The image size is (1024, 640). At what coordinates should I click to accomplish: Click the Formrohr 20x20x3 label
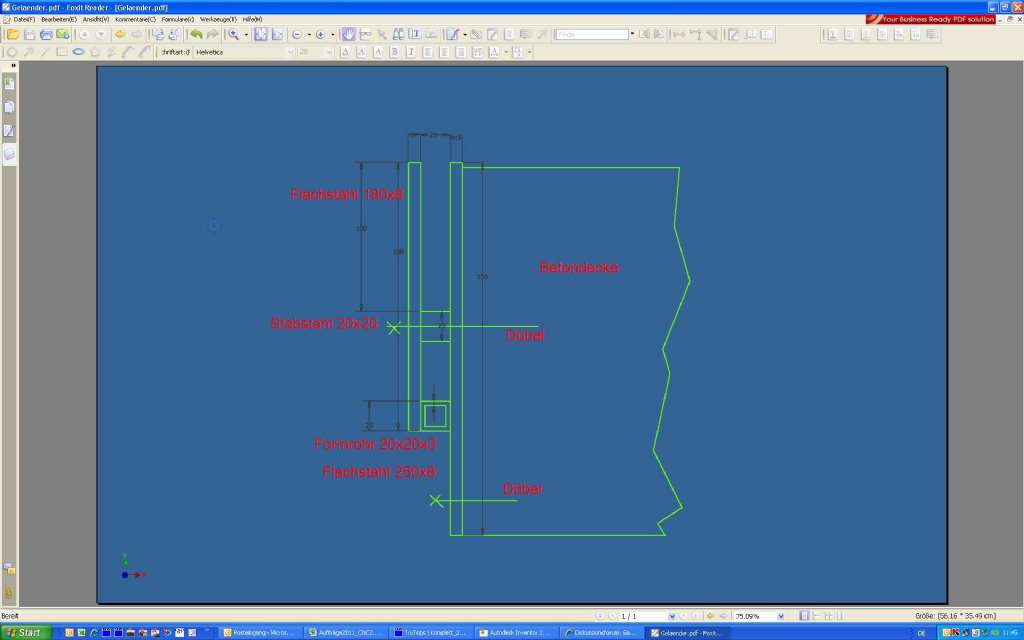375,444
